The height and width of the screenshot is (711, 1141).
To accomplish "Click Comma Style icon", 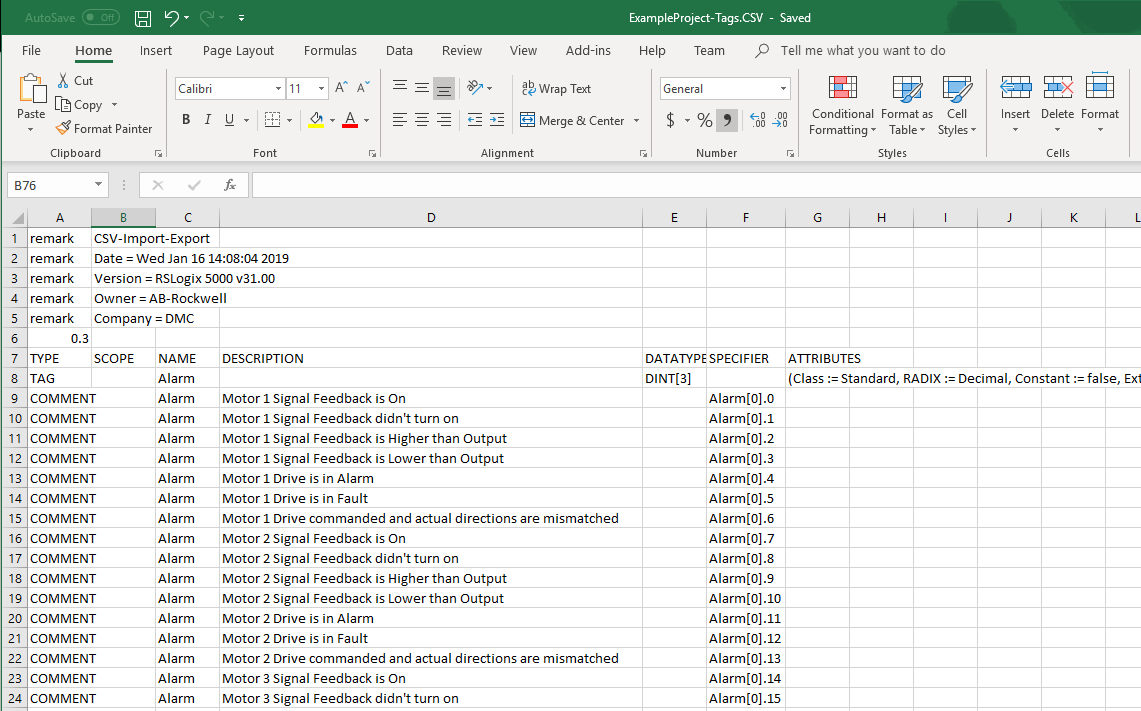I will 727,119.
